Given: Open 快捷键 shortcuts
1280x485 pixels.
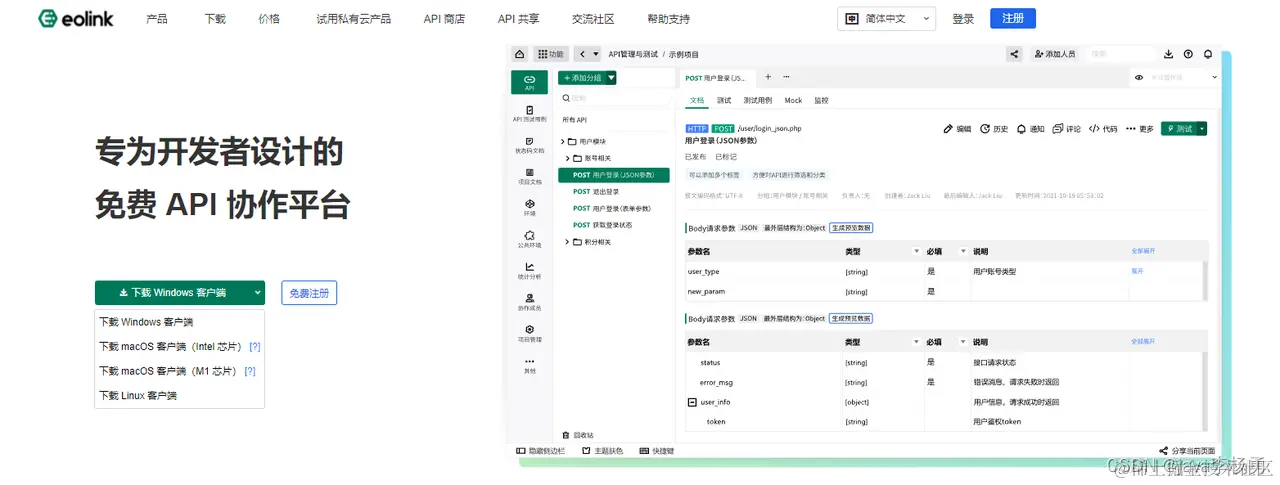Looking at the screenshot, I should [656, 451].
